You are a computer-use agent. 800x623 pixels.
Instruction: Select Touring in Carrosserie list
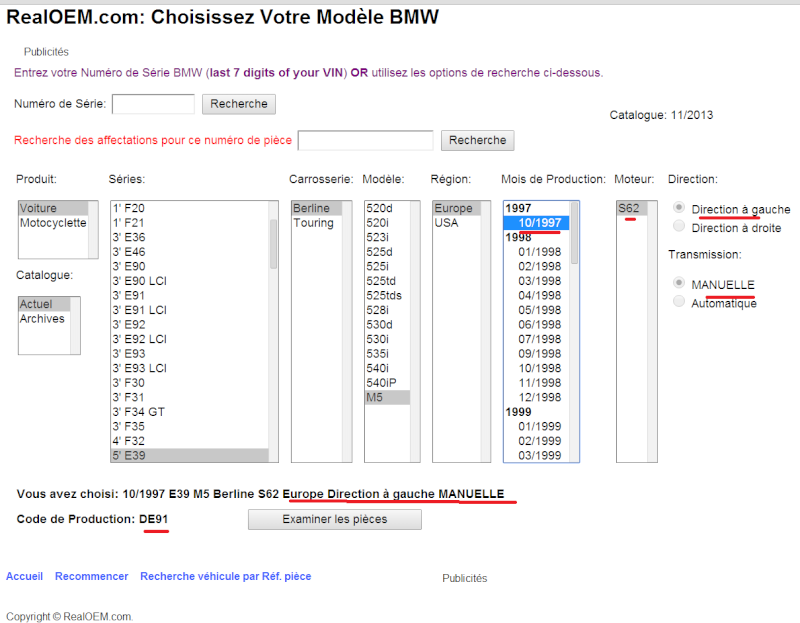coord(317,223)
